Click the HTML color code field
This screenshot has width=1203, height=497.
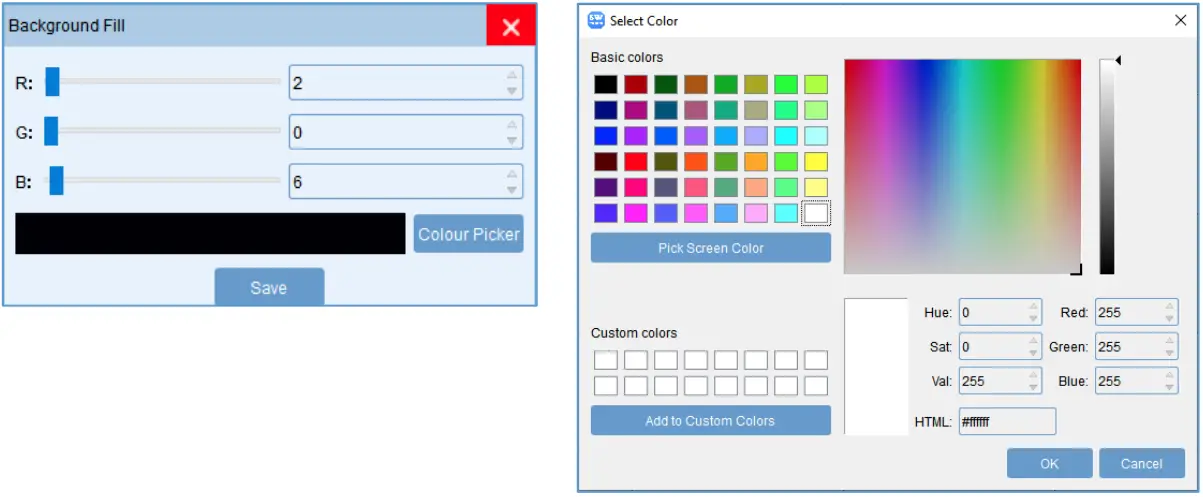[x=1006, y=421]
